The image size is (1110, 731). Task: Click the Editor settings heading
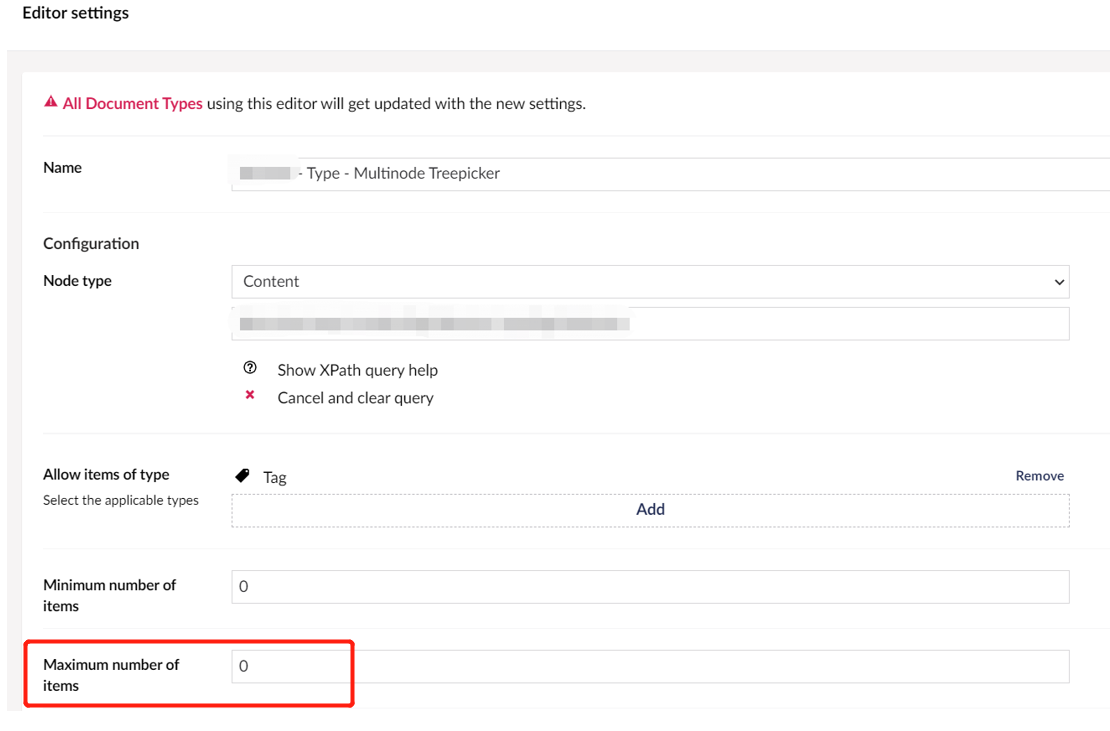pyautogui.click(x=76, y=13)
